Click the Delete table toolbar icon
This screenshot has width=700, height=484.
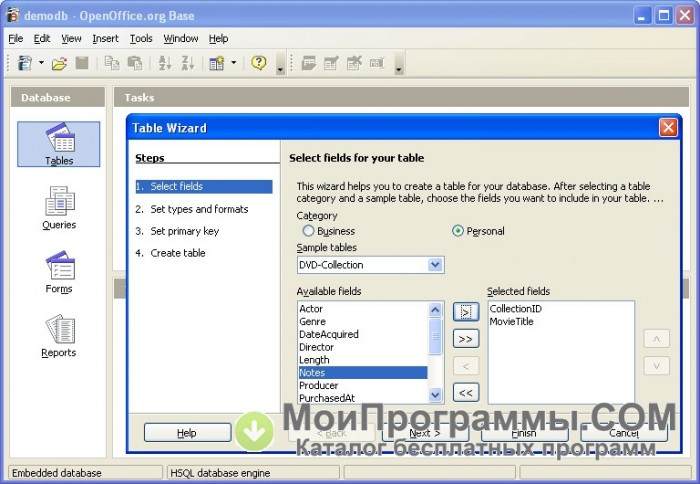[x=354, y=63]
